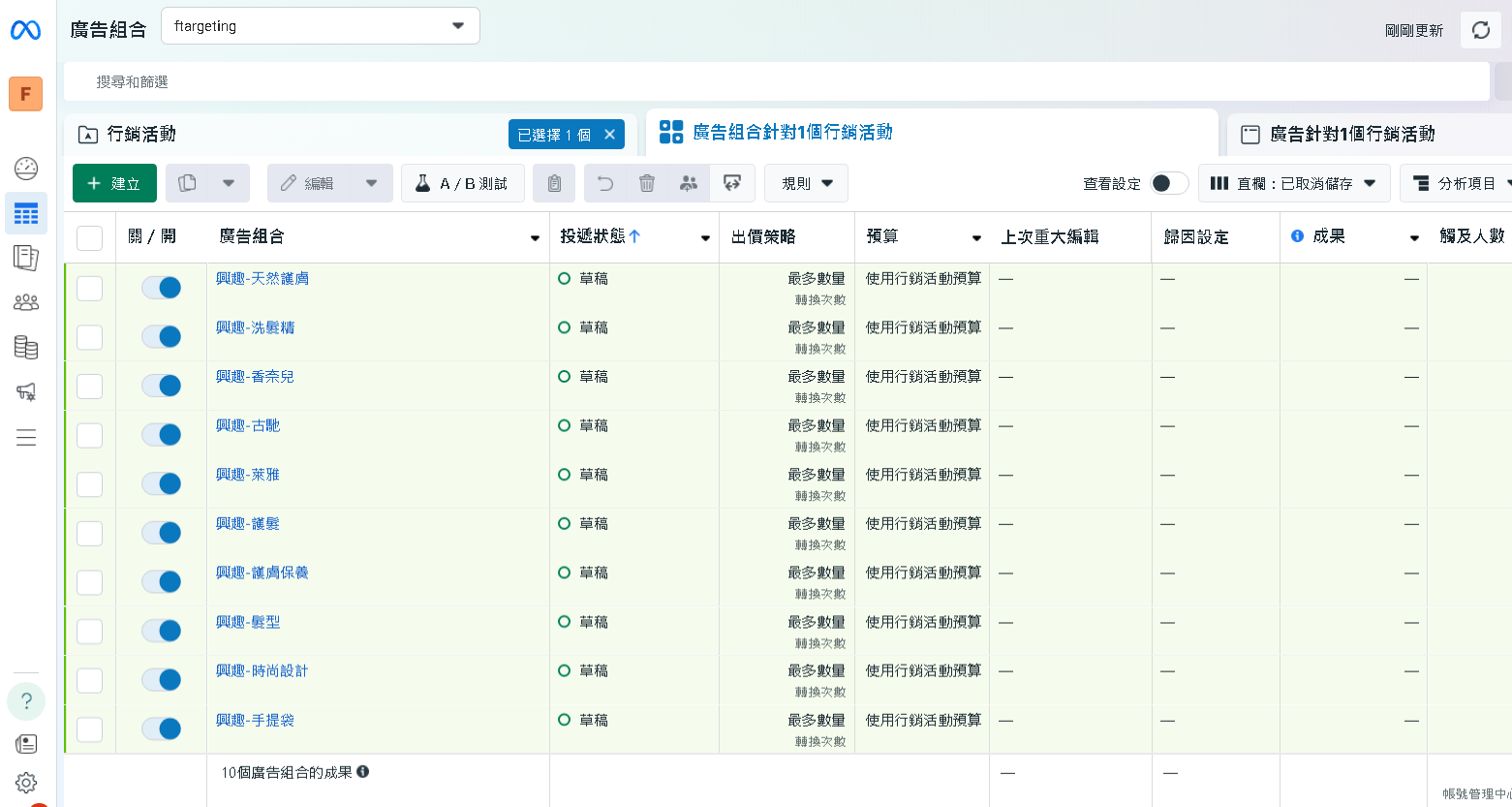
Task: Open the settings gear in sidebar
Action: tap(26, 782)
